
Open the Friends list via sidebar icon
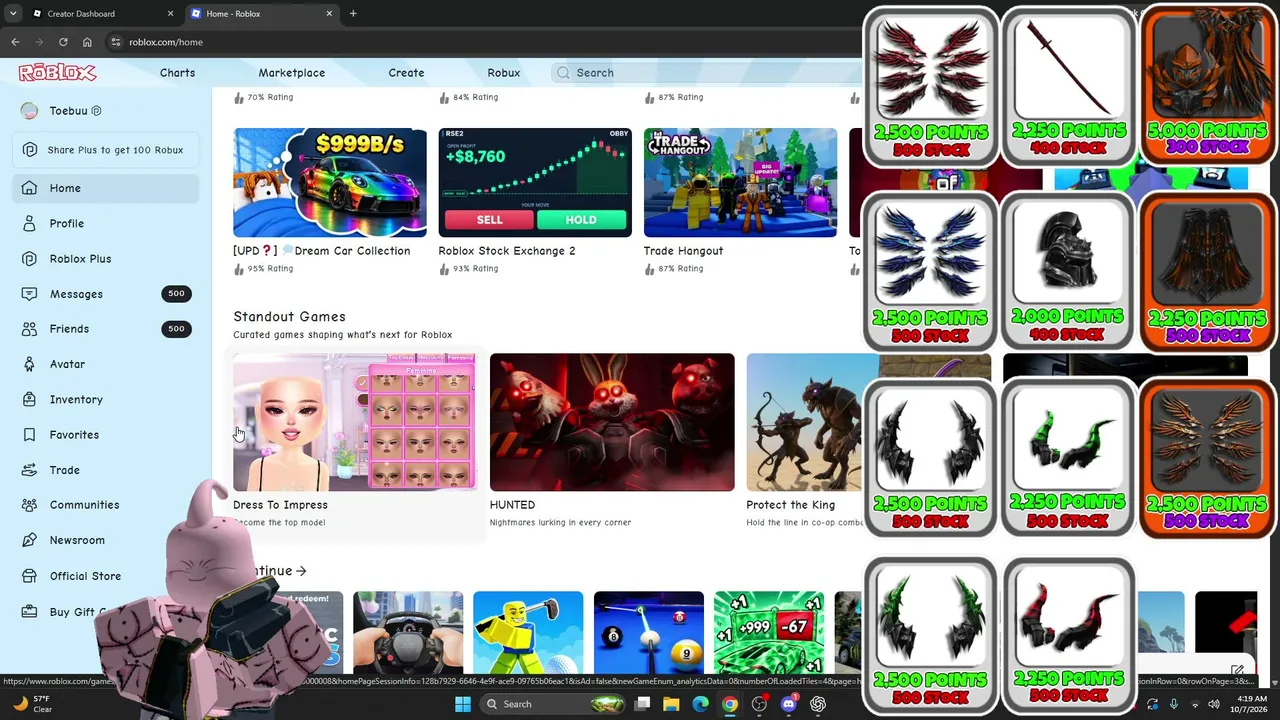pos(29,329)
